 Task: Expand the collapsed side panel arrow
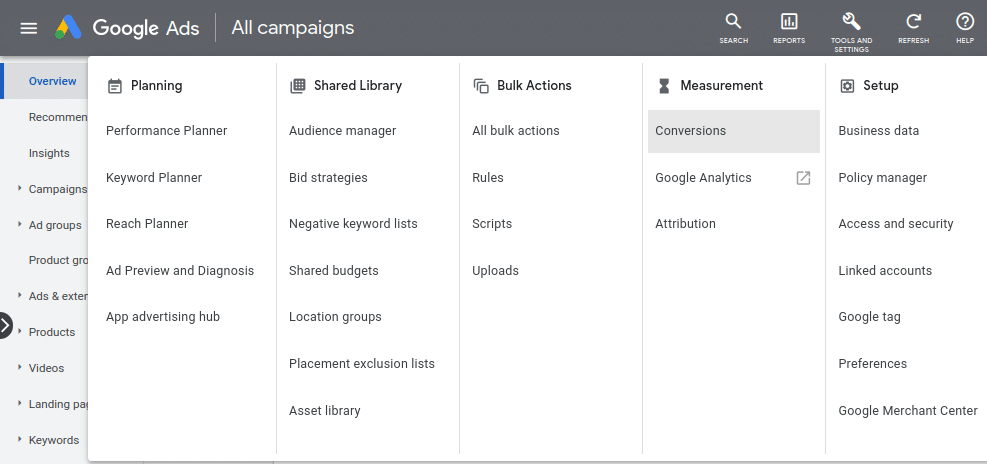tap(5, 325)
